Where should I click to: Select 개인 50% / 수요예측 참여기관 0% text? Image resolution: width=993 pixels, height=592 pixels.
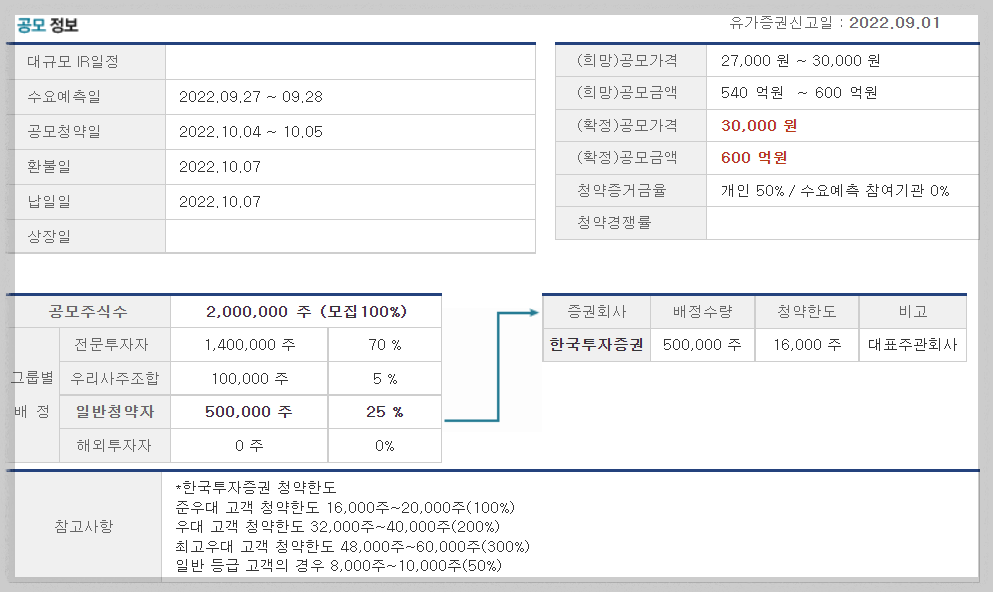click(835, 191)
